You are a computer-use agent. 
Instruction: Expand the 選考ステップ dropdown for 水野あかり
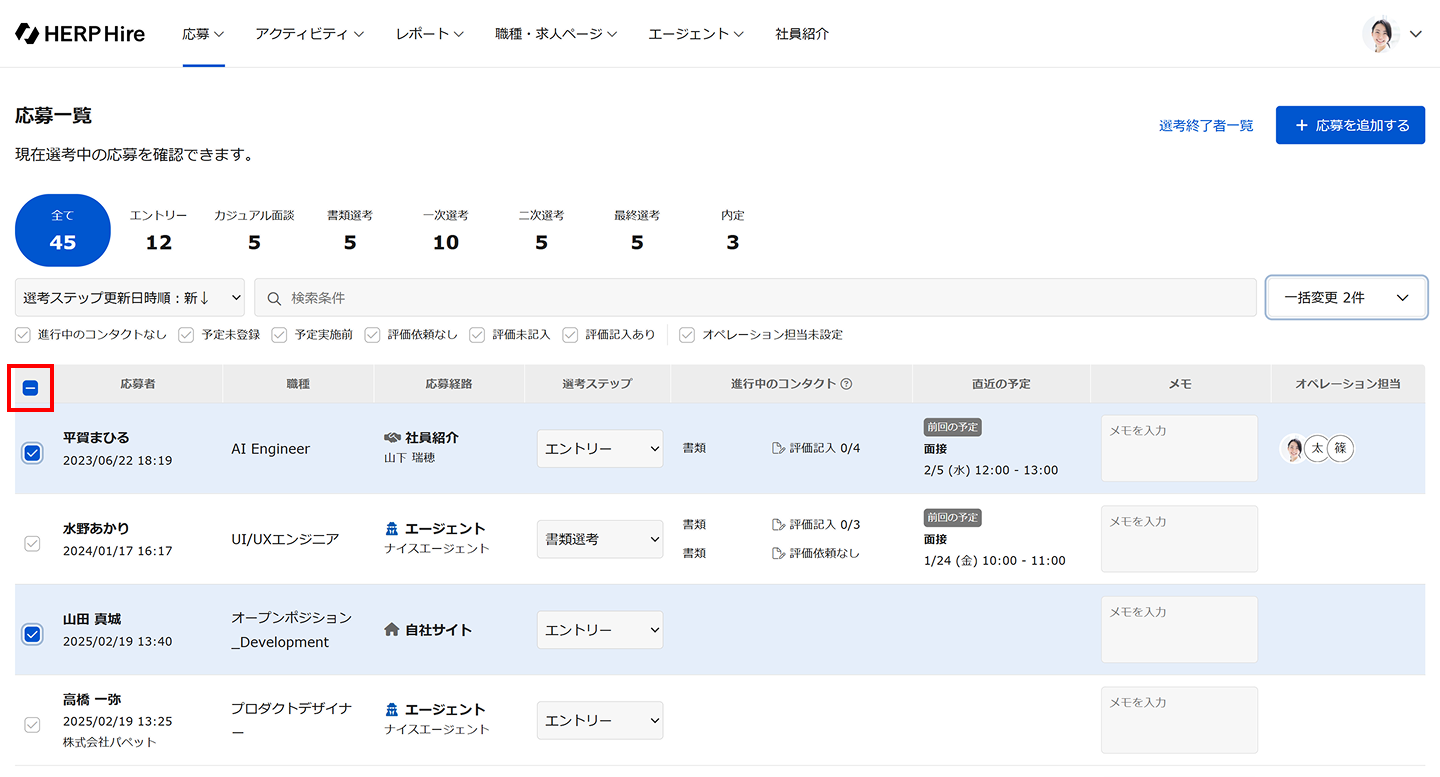(x=600, y=539)
